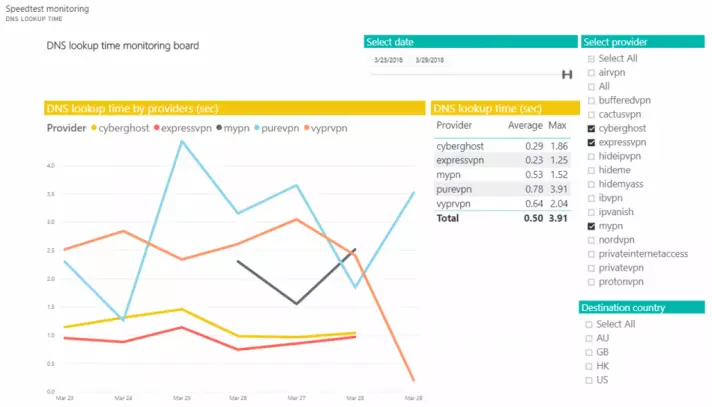Click the end date field 3/29/2018
712x407 pixels.
(429, 60)
